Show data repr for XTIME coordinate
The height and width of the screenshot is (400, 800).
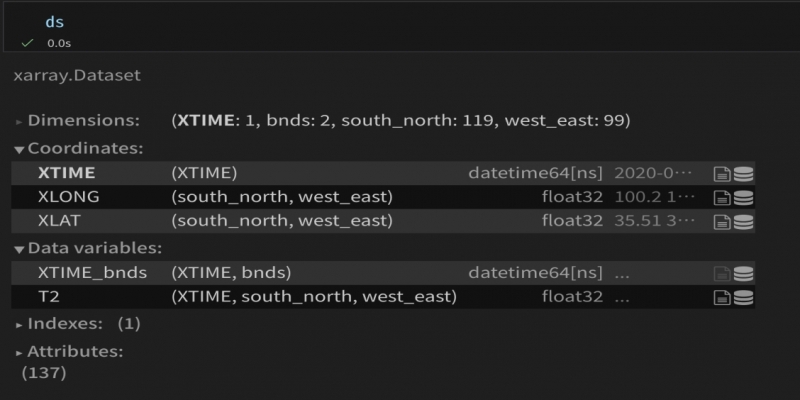click(743, 173)
